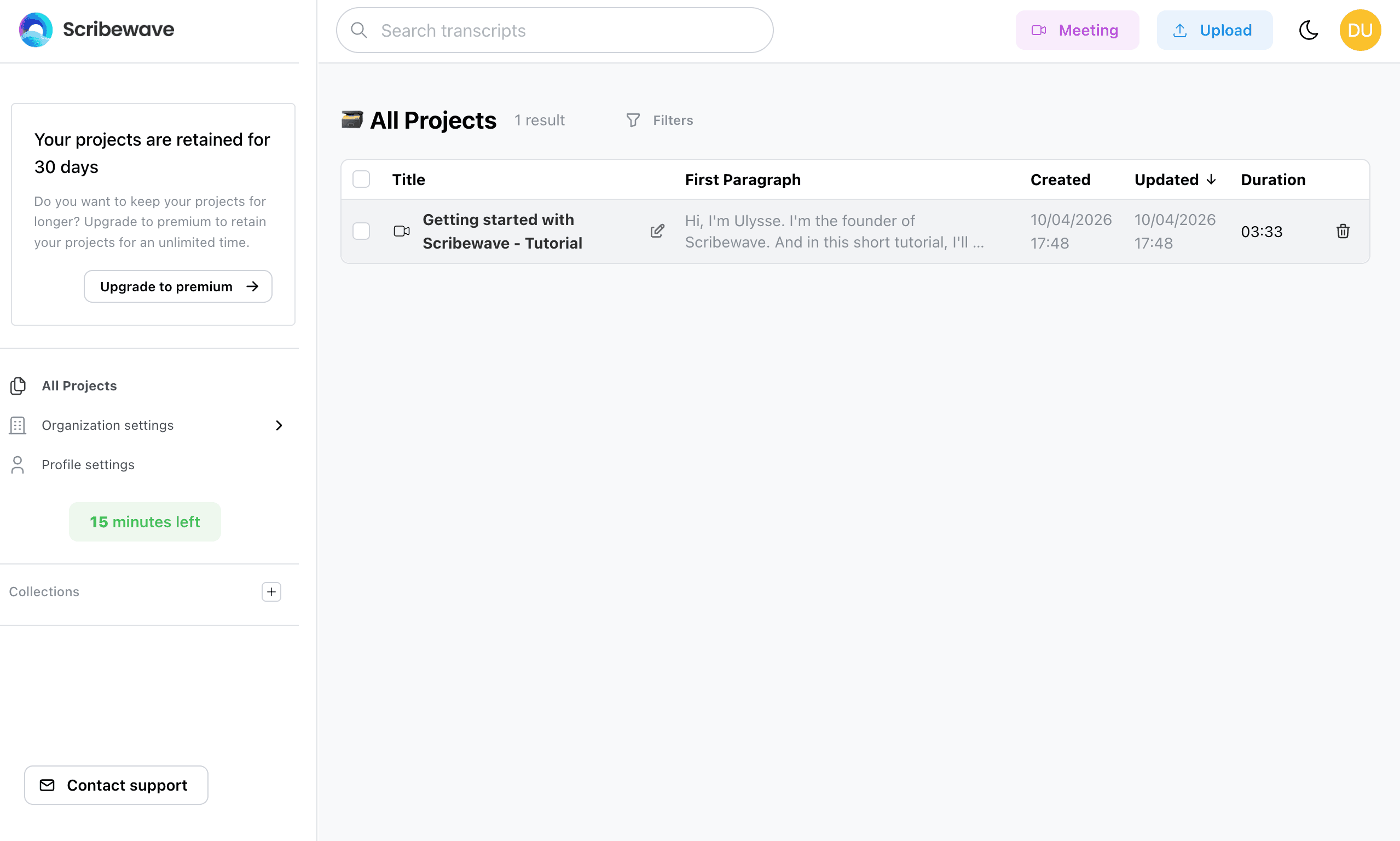This screenshot has height=841, width=1400.
Task: Click the DU avatar icon
Action: pyautogui.click(x=1361, y=30)
